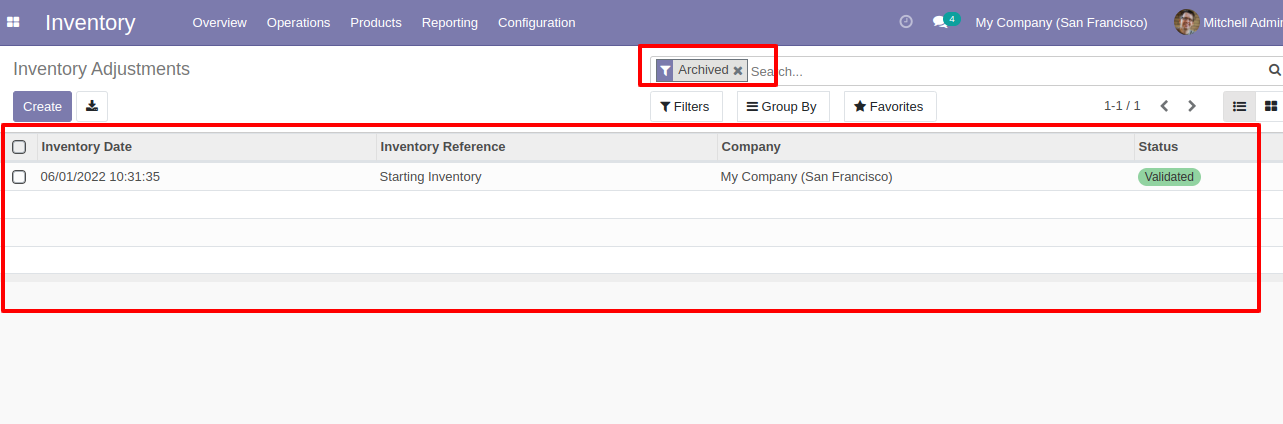
Task: Switch to kanban view icon
Action: 1270,106
